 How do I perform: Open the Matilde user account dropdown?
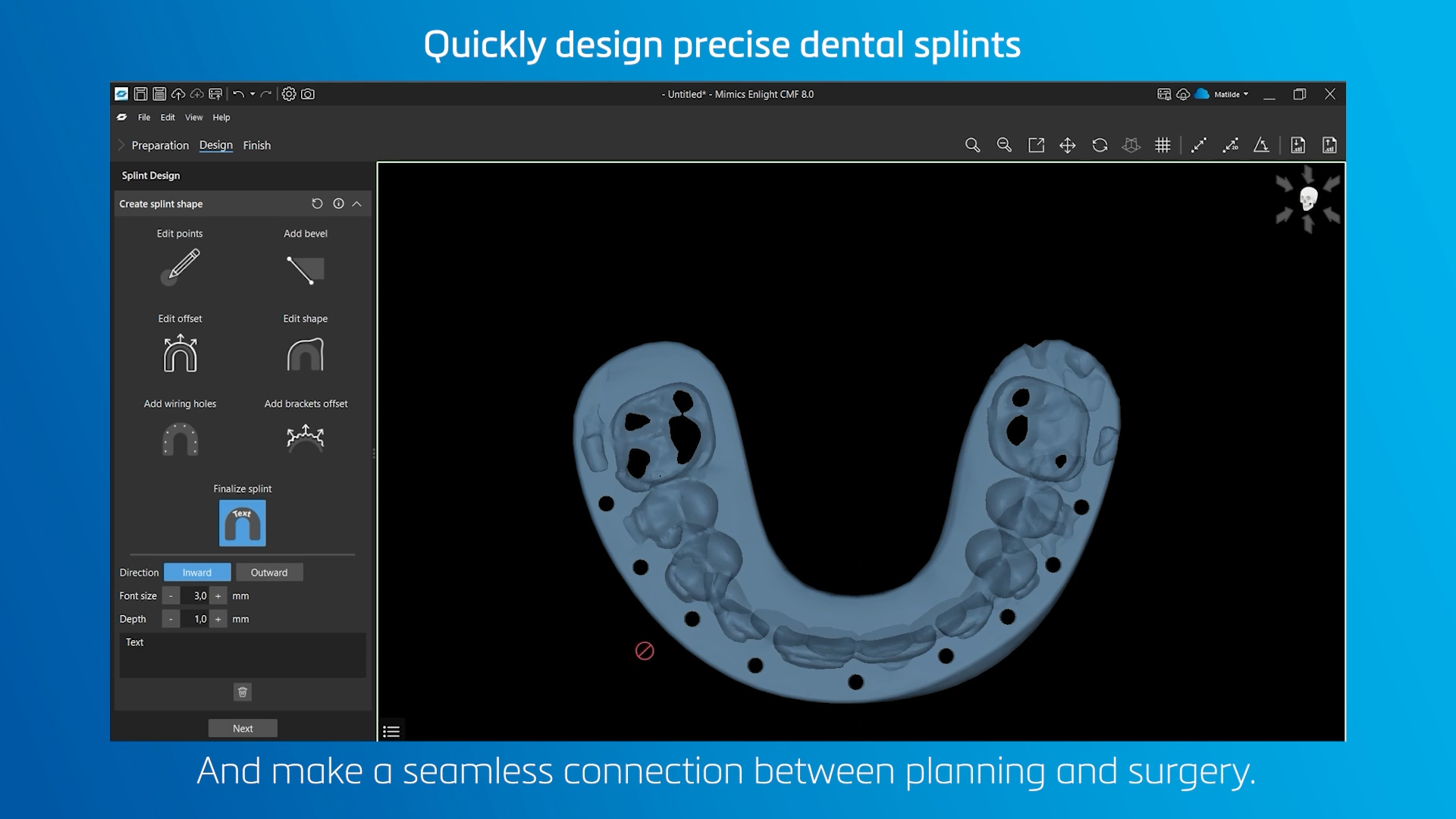[x=1231, y=95]
